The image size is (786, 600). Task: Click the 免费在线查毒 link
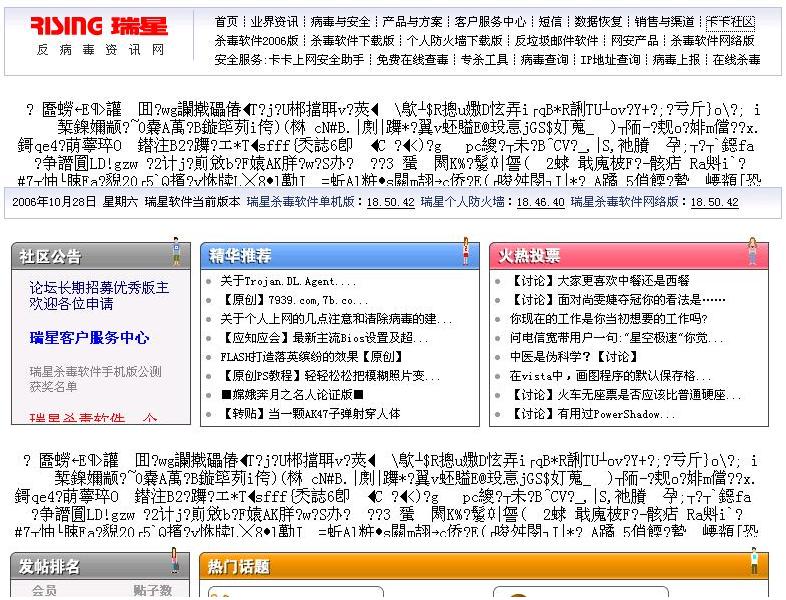[413, 60]
